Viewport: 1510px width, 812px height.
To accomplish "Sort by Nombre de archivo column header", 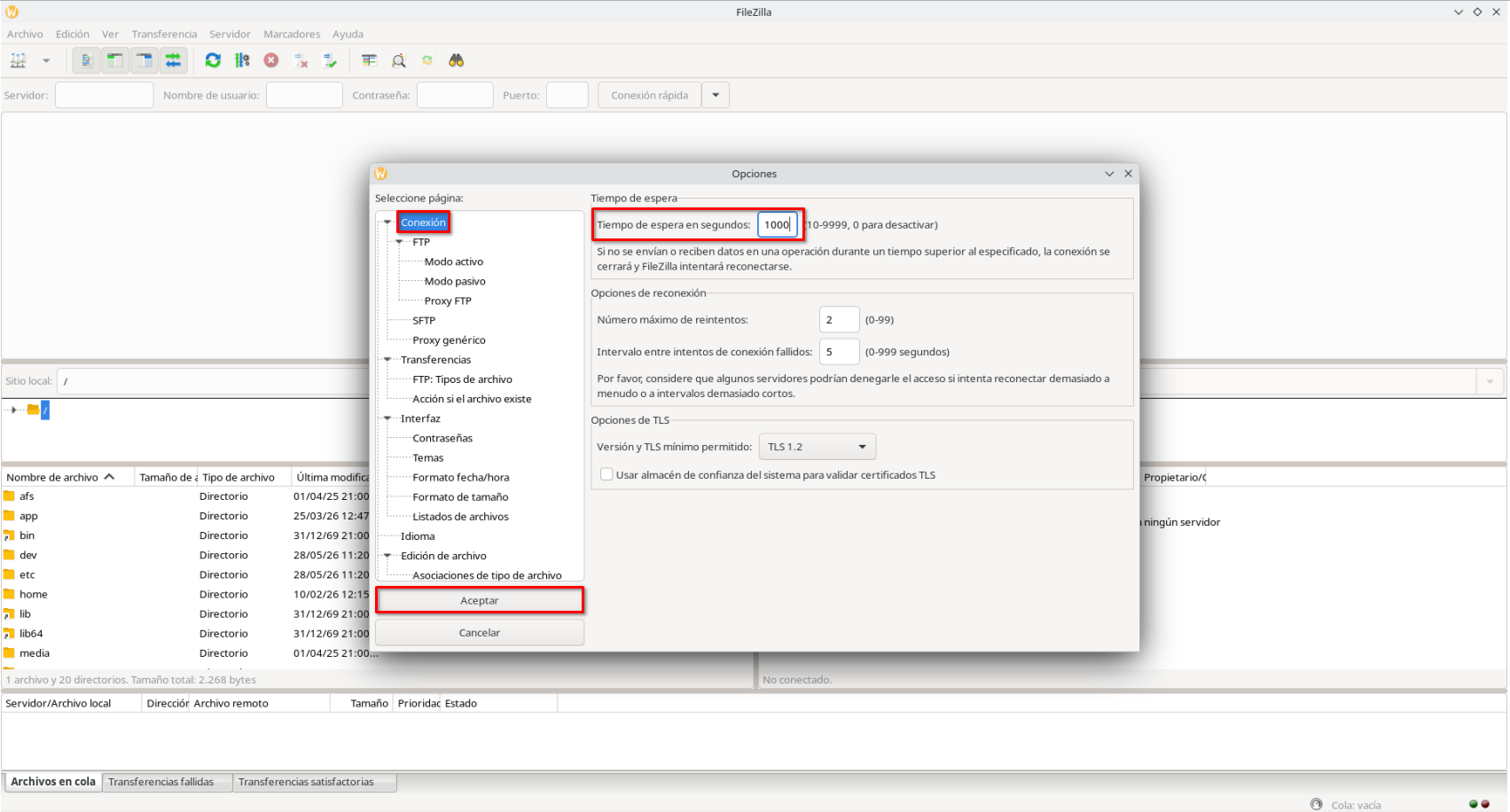I will pyautogui.click(x=67, y=477).
